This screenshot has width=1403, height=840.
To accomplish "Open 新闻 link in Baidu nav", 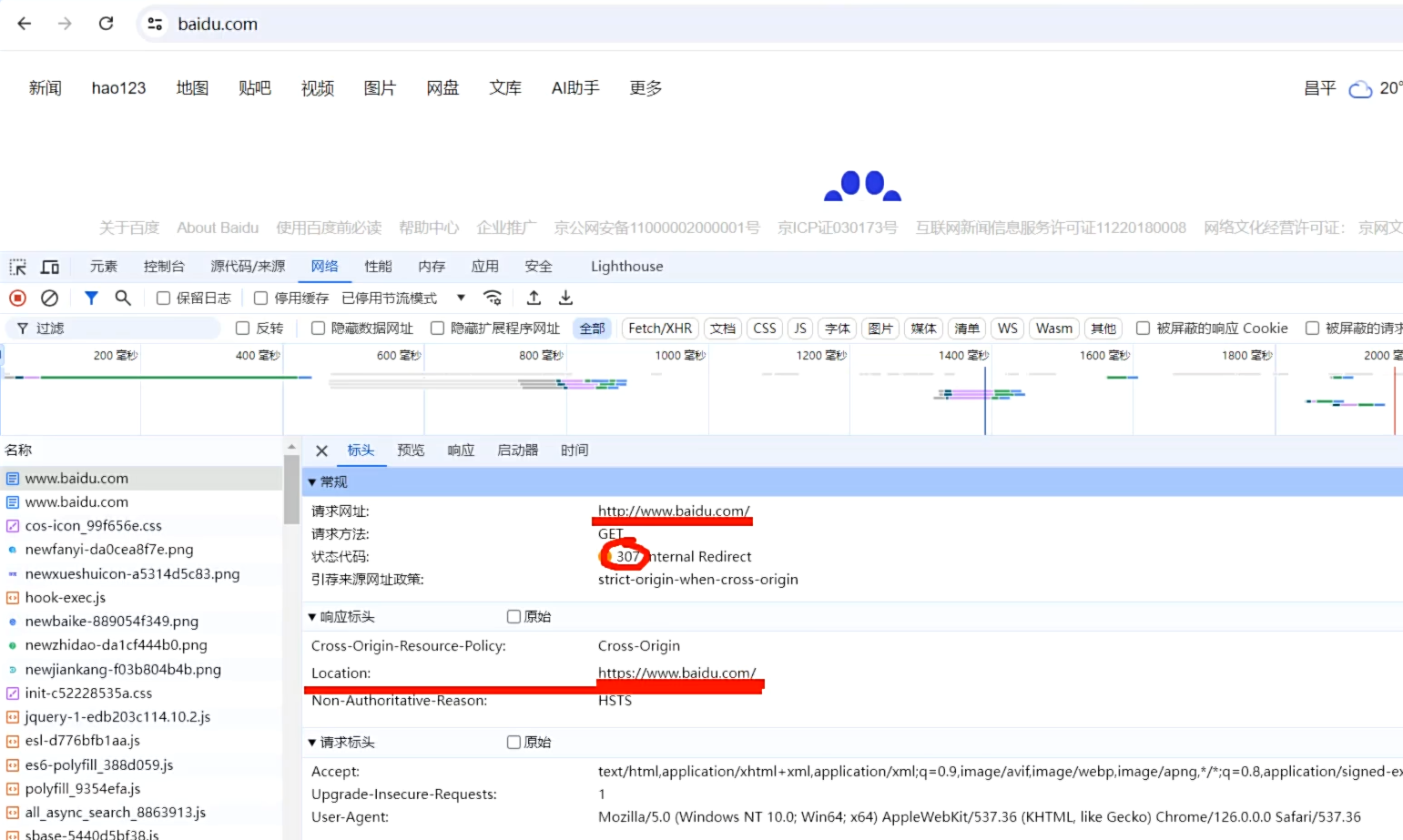I will click(45, 88).
